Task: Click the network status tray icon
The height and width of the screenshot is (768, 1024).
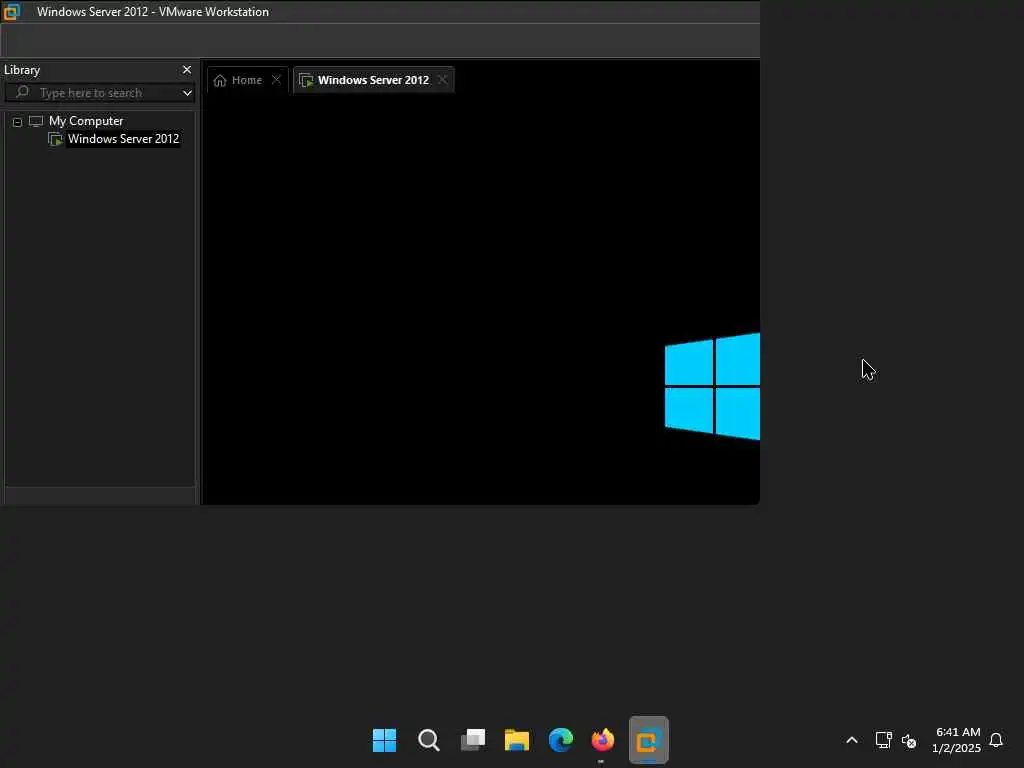Action: pos(884,740)
